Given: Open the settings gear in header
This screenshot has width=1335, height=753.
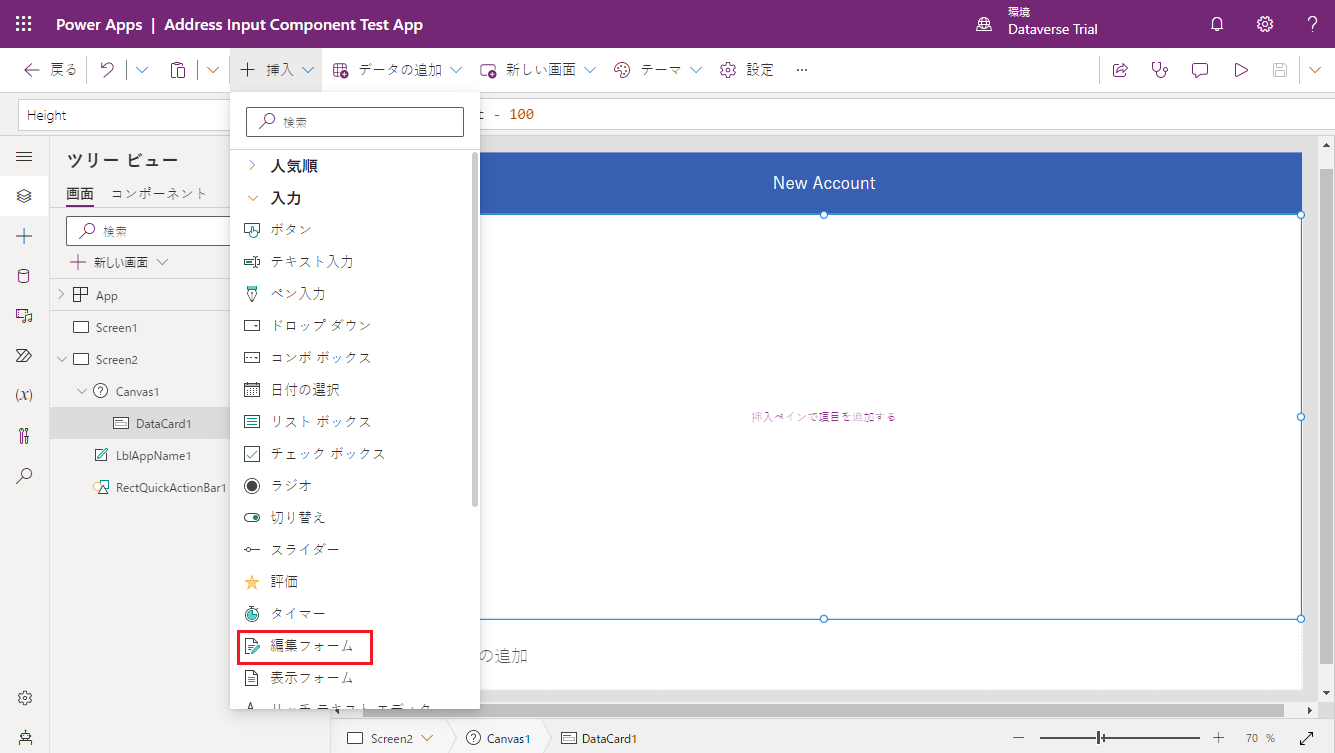Looking at the screenshot, I should pyautogui.click(x=1265, y=24).
